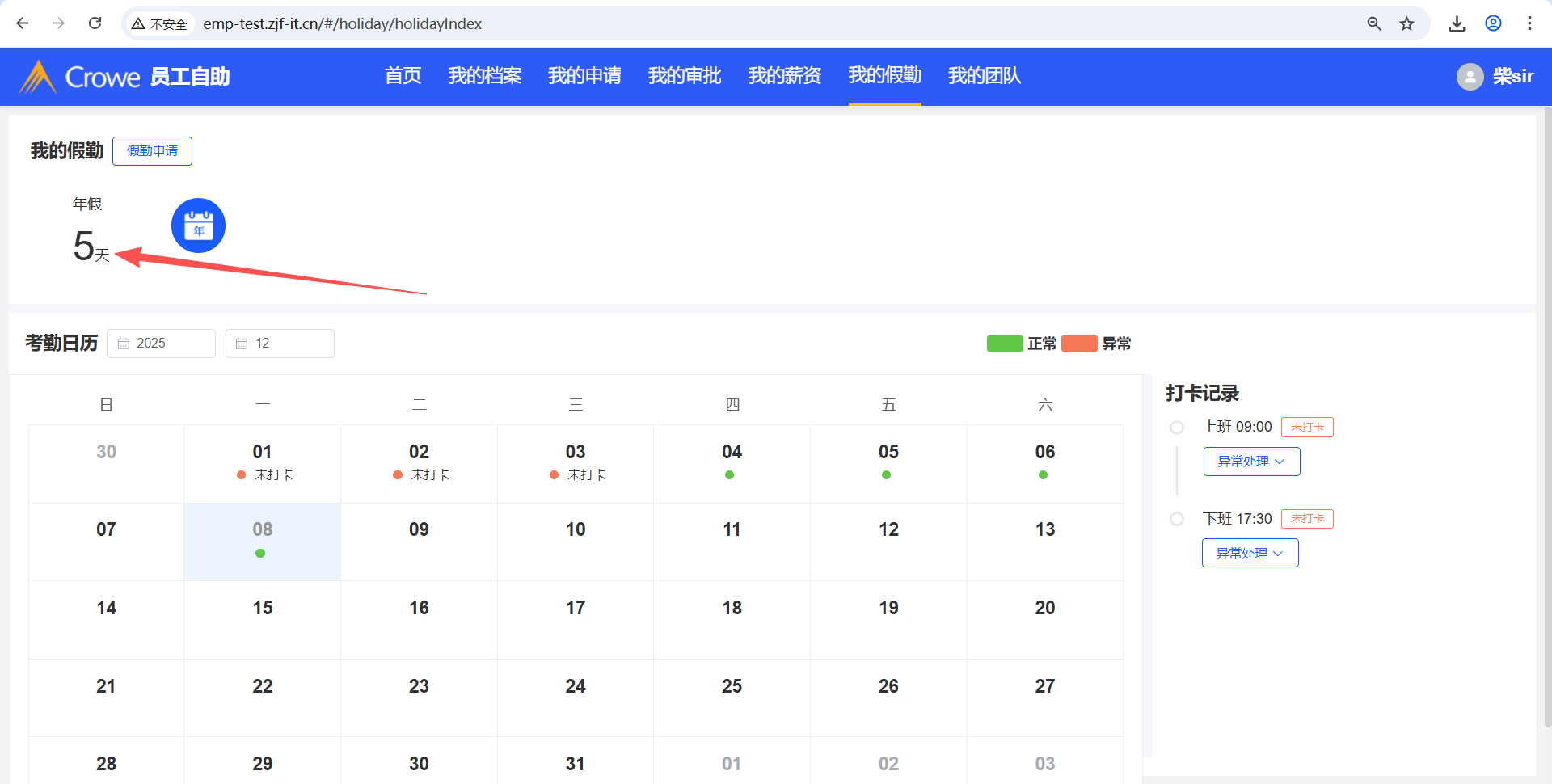This screenshot has width=1552, height=784.
Task: Bookmark this page with the star icon
Action: [x=1407, y=23]
